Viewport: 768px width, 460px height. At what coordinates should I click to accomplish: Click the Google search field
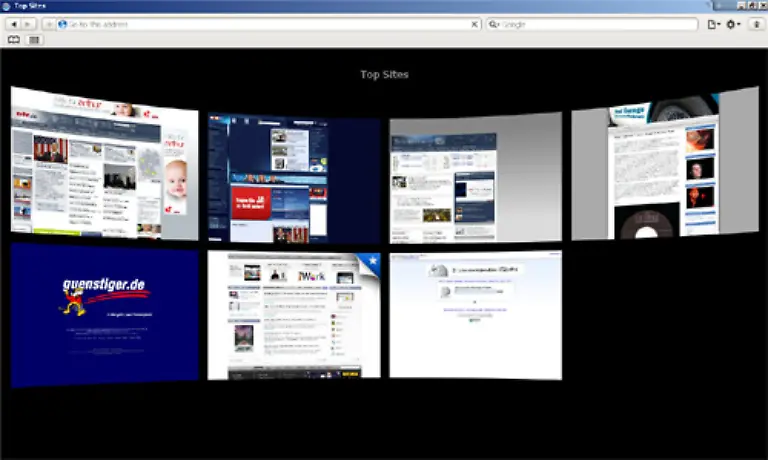click(592, 24)
